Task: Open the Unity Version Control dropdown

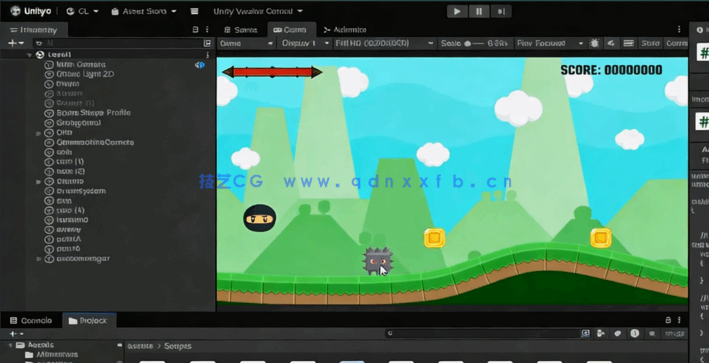Action: pyautogui.click(x=258, y=11)
